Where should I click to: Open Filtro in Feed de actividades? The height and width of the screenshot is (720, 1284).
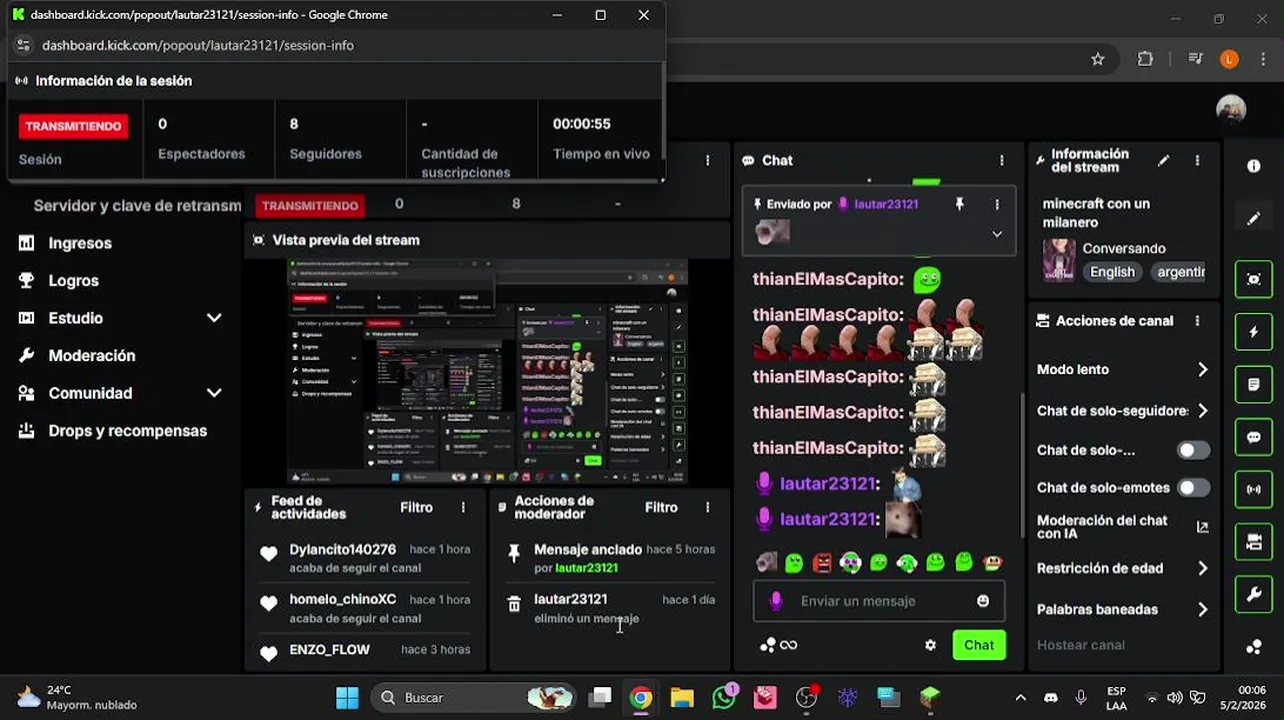click(416, 508)
